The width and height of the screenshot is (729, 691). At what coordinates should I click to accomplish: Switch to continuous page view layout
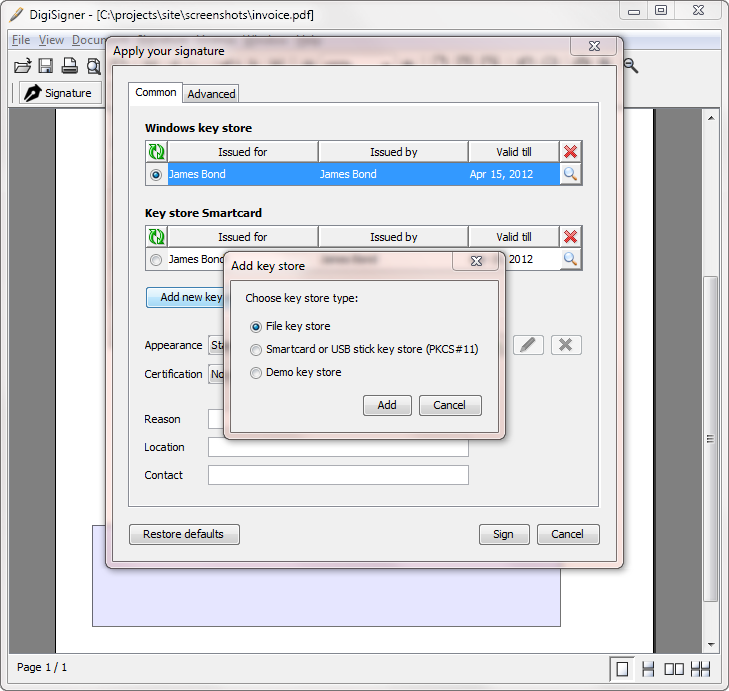coord(648,670)
